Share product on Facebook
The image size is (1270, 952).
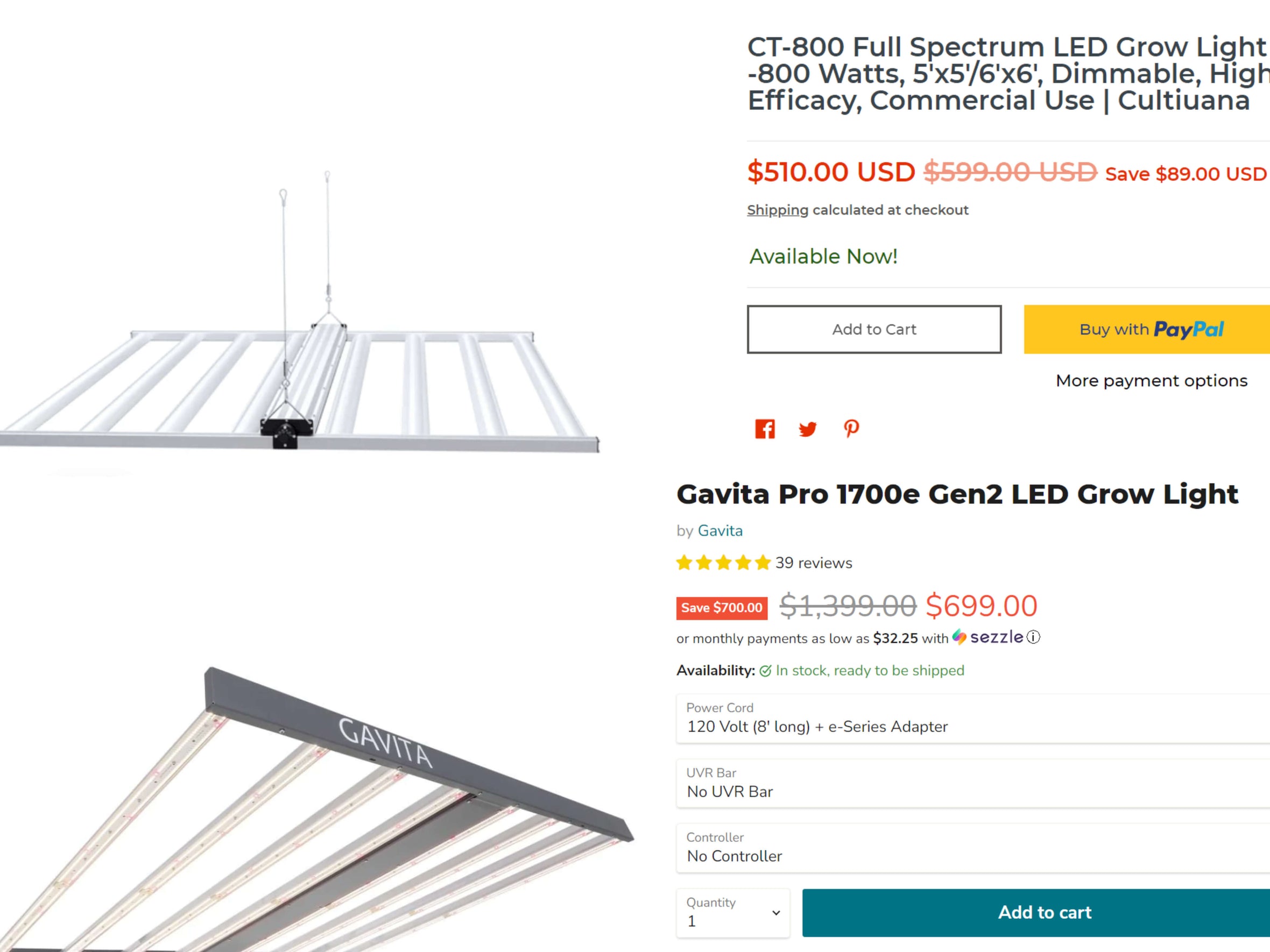(765, 429)
